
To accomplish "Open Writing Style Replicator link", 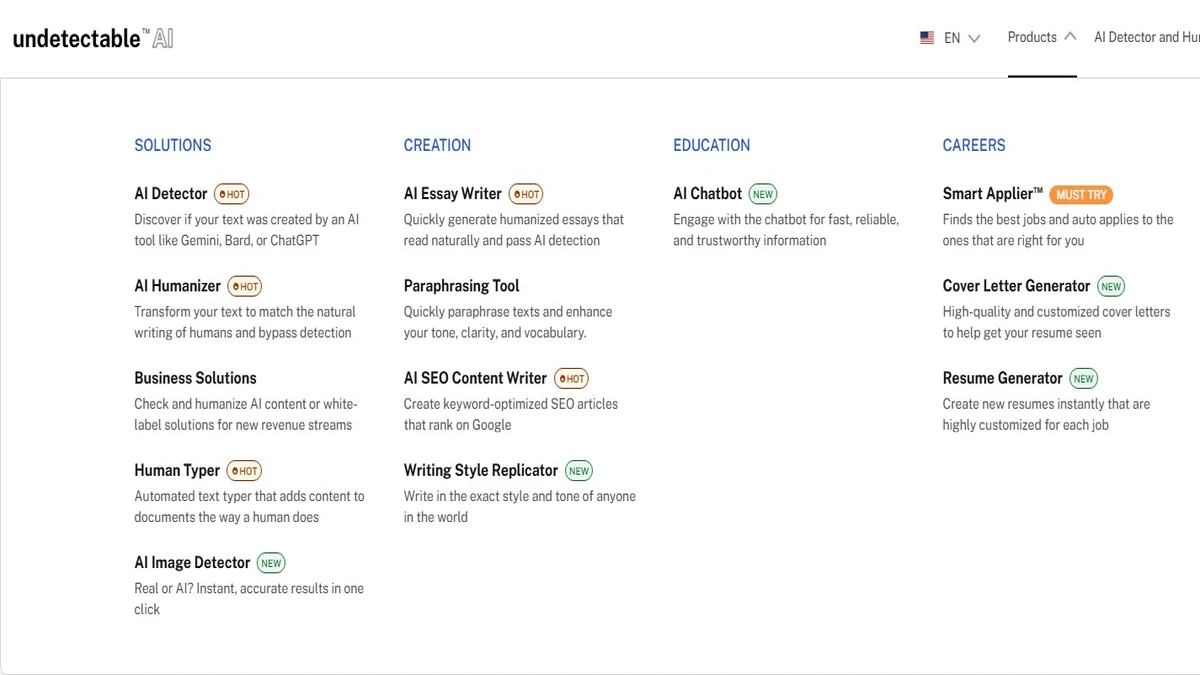I will point(481,470).
